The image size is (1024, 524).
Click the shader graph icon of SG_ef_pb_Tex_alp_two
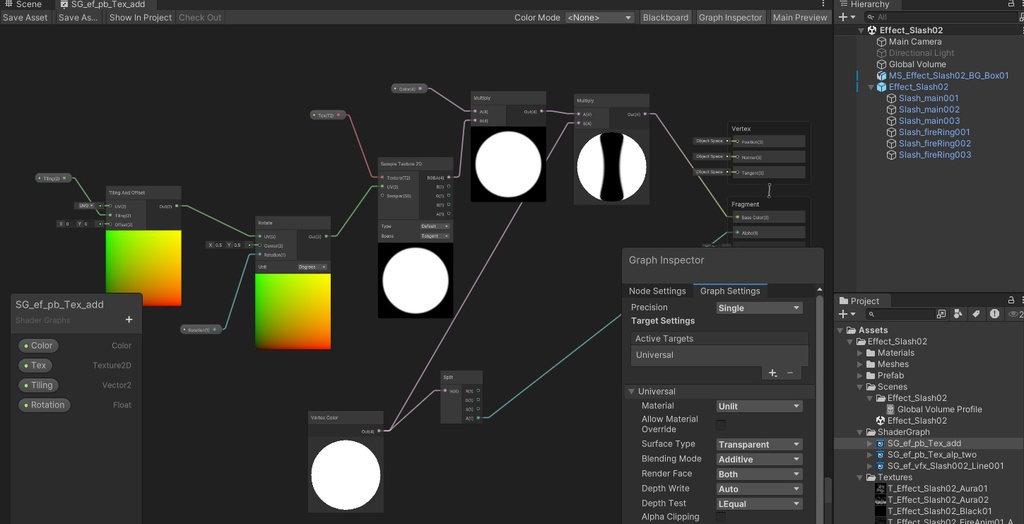[x=880, y=455]
